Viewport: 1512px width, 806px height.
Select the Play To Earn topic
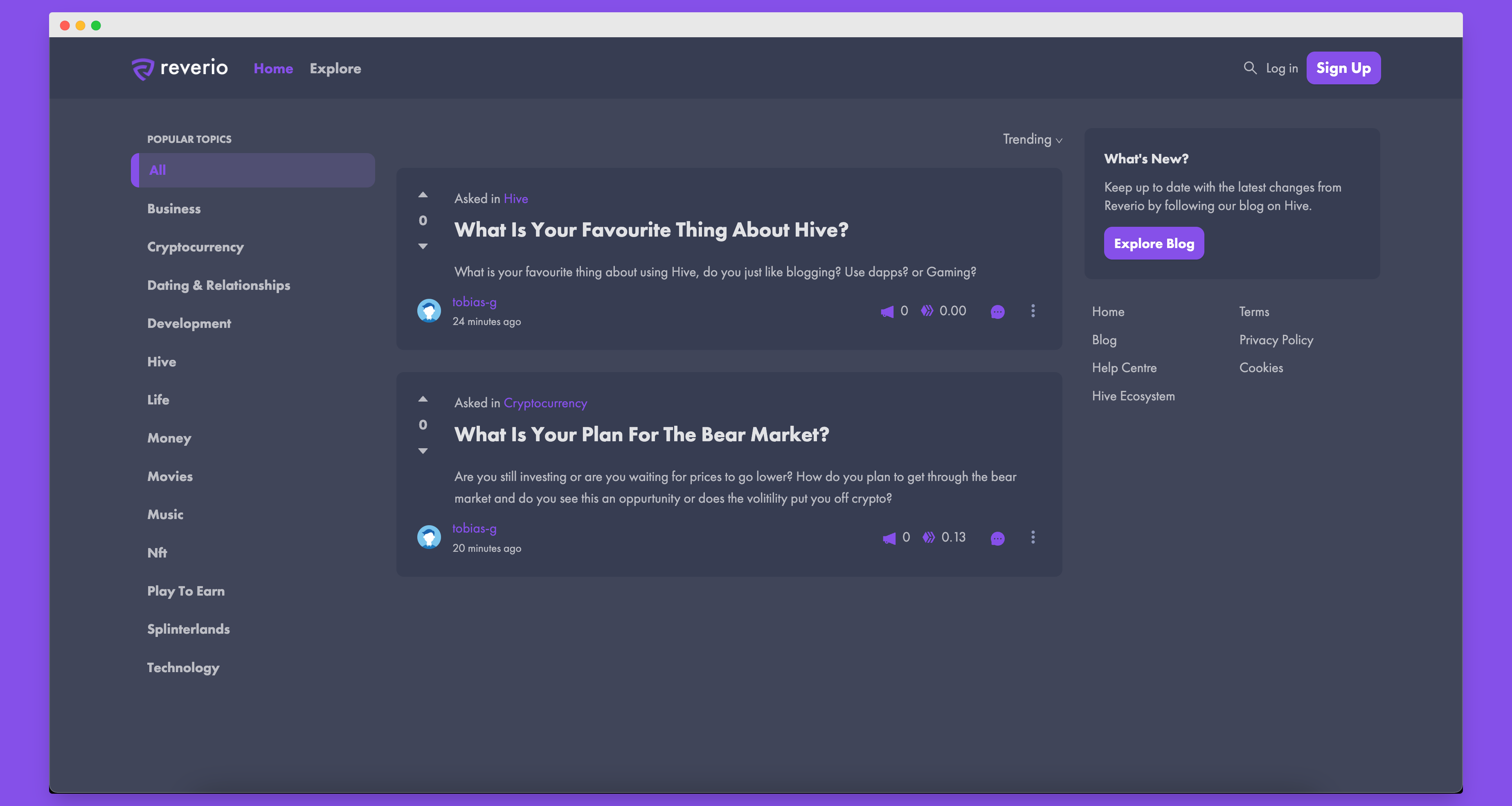point(185,591)
